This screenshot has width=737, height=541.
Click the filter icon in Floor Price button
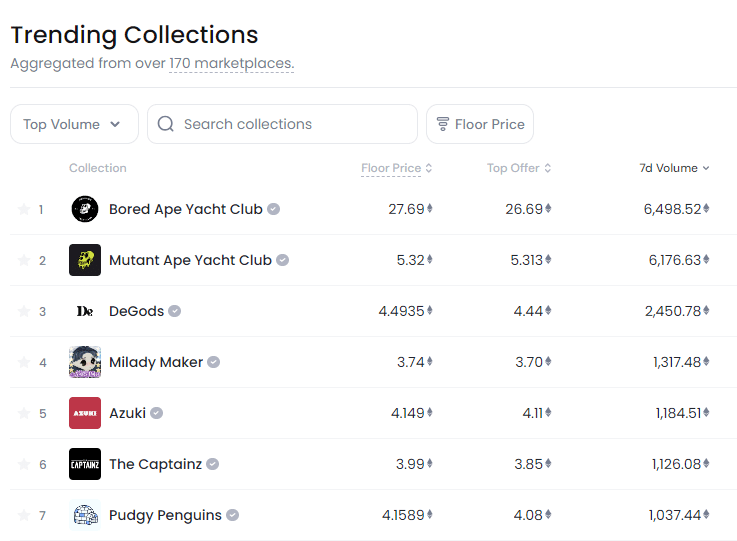pyautogui.click(x=443, y=124)
